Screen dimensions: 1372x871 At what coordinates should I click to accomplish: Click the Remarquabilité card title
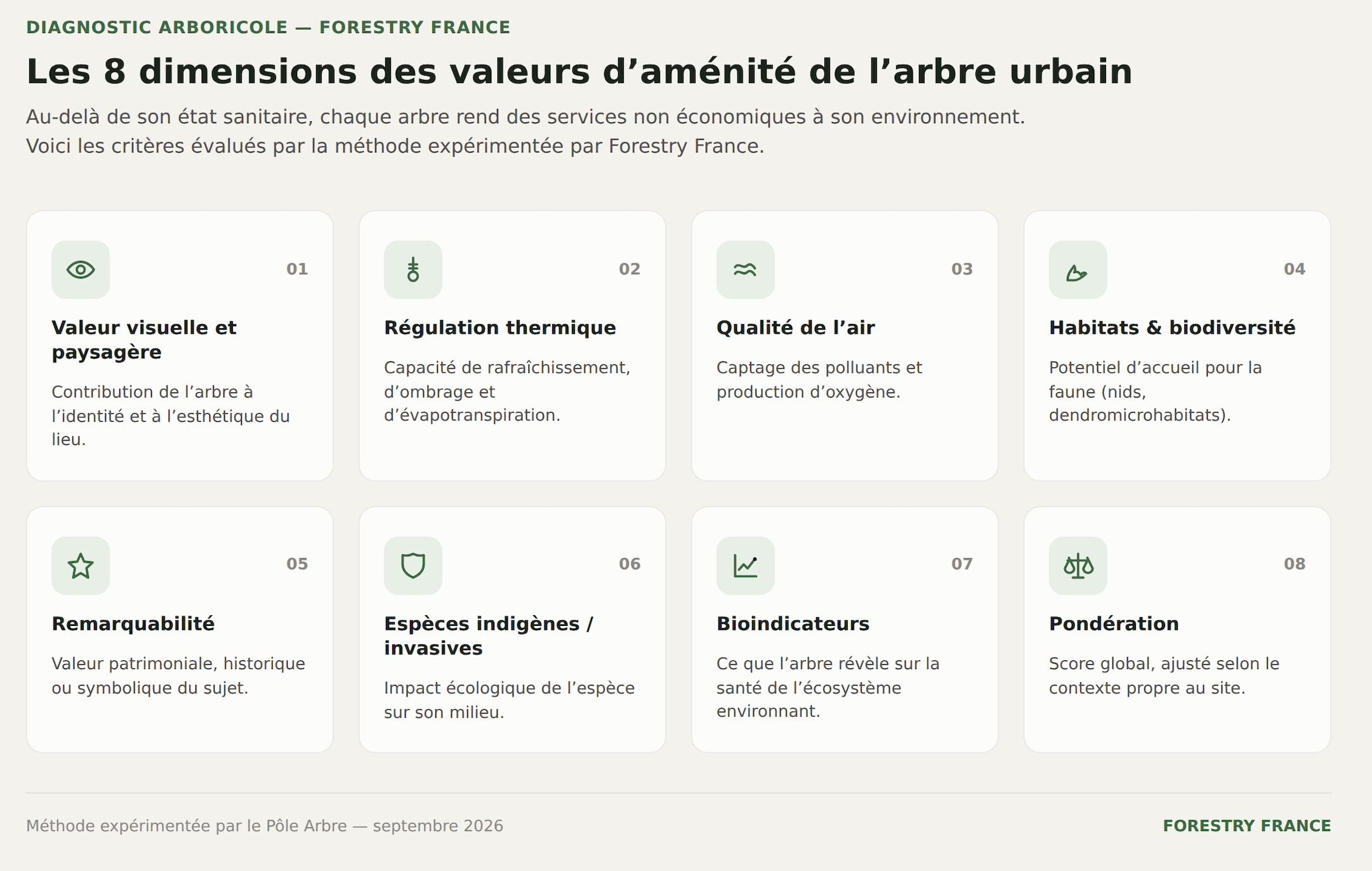(133, 623)
